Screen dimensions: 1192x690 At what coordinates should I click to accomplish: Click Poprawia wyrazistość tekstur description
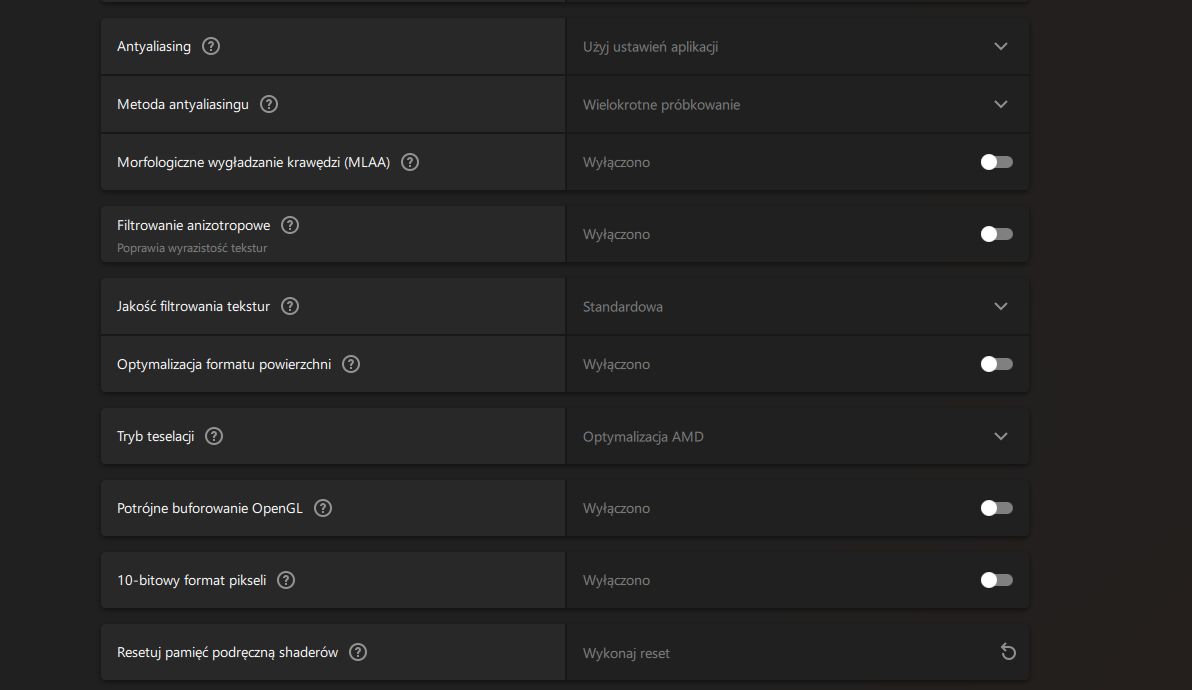click(192, 248)
